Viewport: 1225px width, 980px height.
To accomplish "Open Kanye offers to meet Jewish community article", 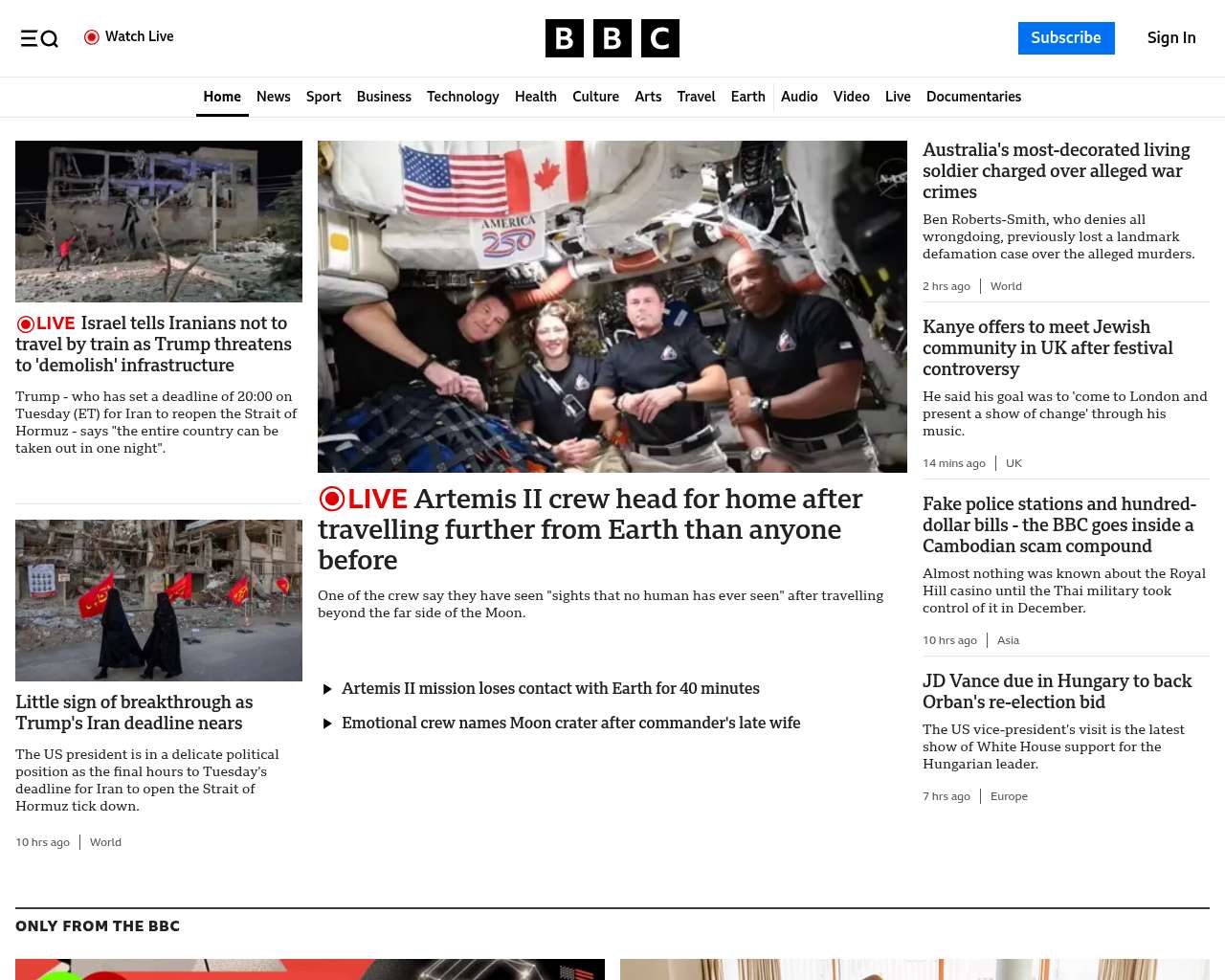I will (1047, 348).
